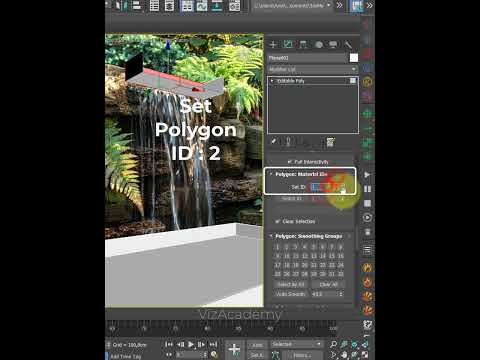Open Configure Modifier Sets icon
This screenshot has height=360, width=480.
point(330,142)
